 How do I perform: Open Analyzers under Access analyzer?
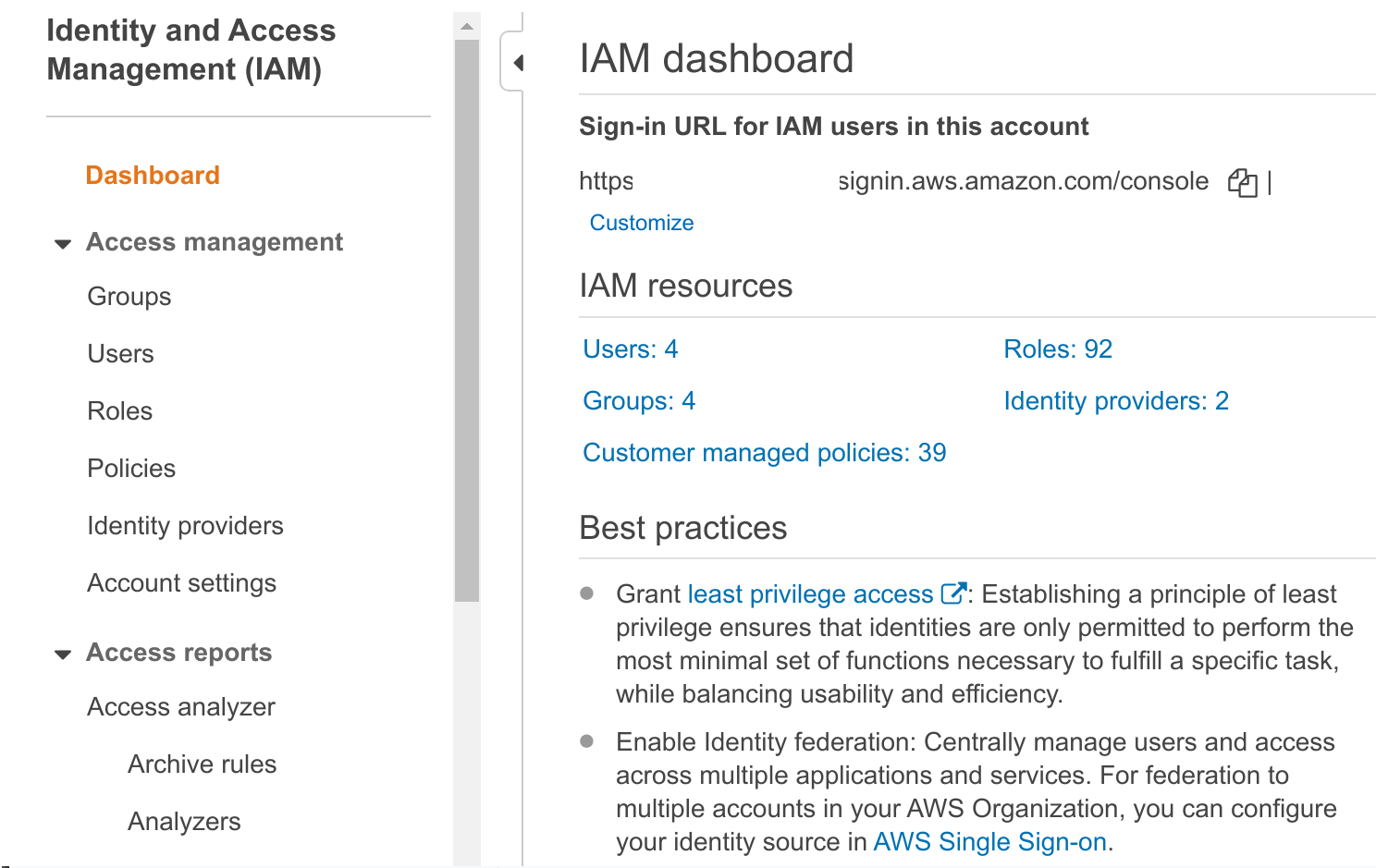[x=184, y=822]
